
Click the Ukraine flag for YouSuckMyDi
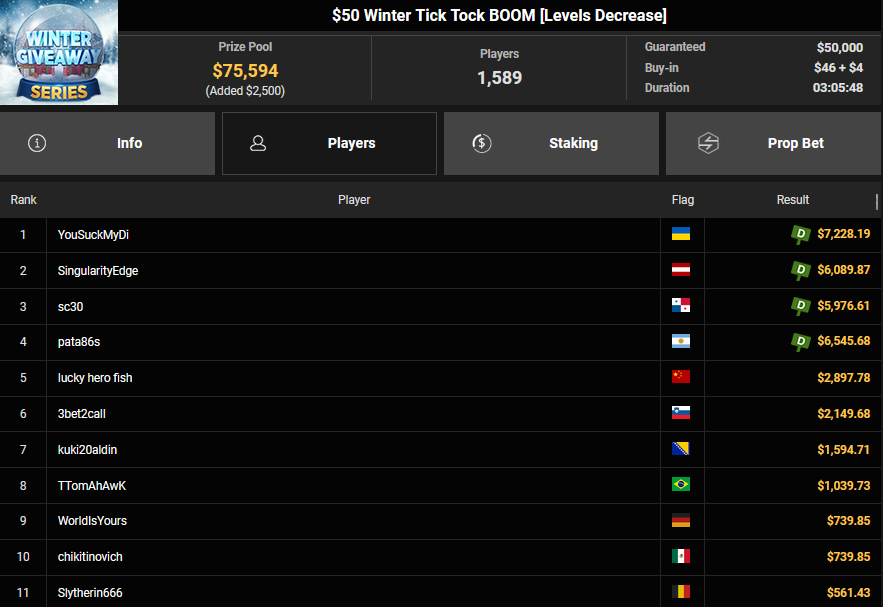point(681,234)
